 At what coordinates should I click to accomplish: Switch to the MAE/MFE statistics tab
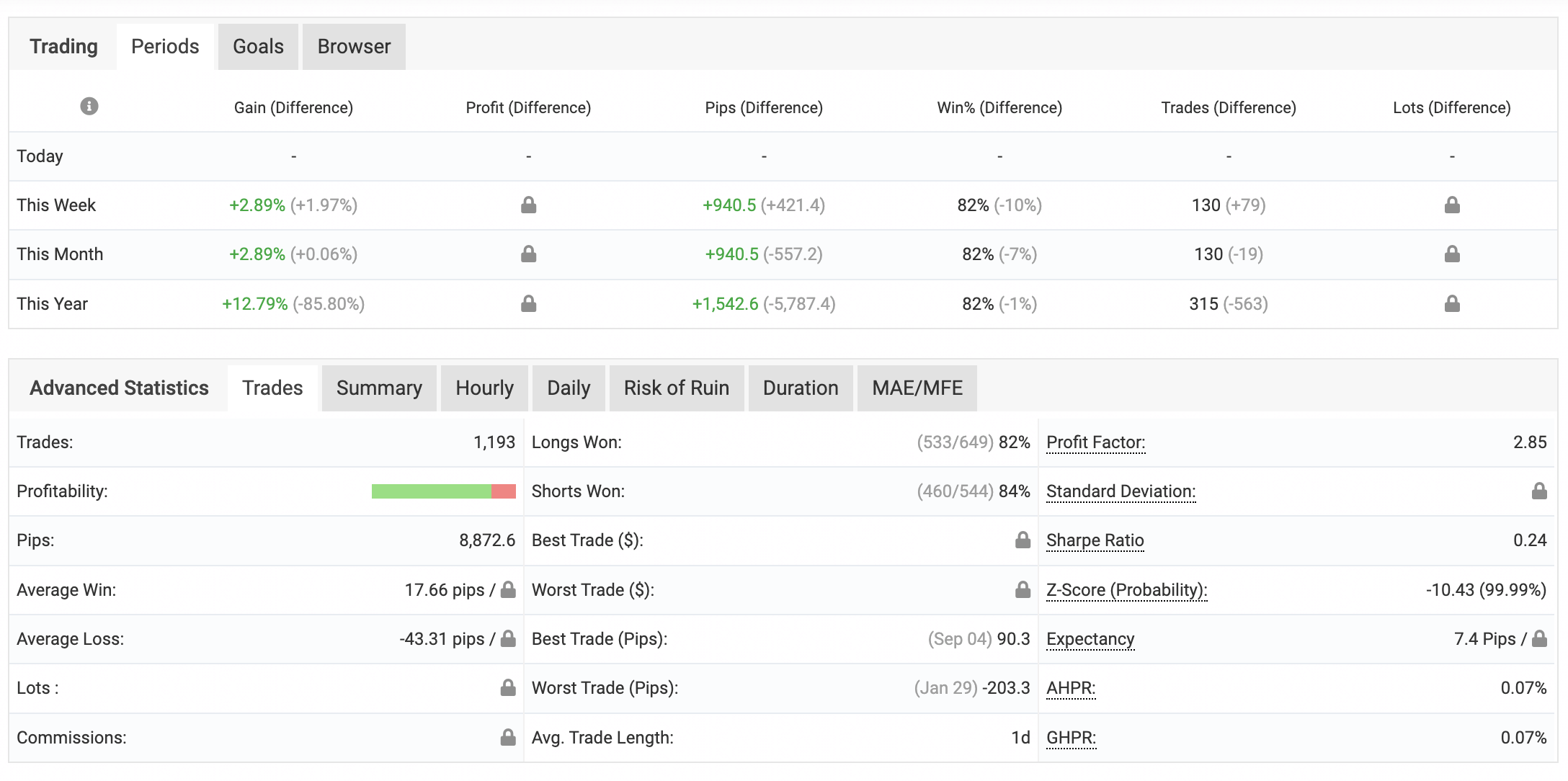coord(917,388)
